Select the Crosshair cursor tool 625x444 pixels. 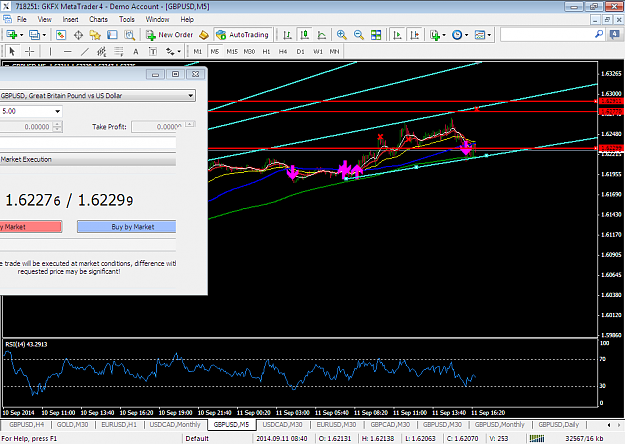[29, 51]
